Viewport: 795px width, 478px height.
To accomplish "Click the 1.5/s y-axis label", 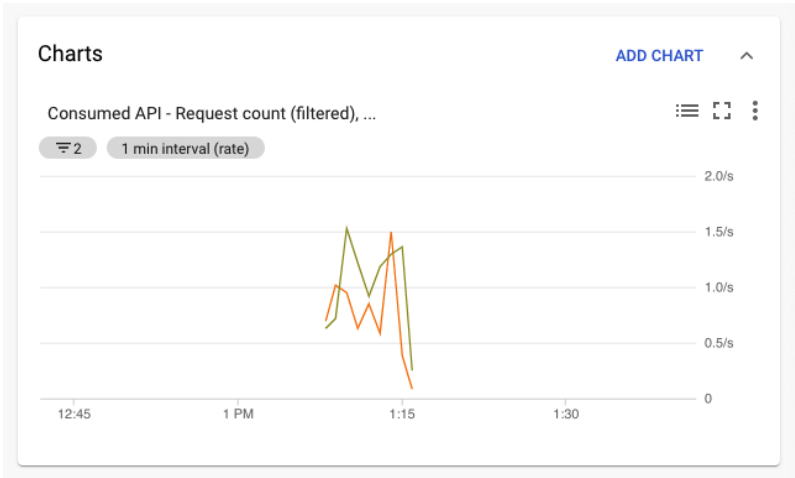I will (x=718, y=232).
